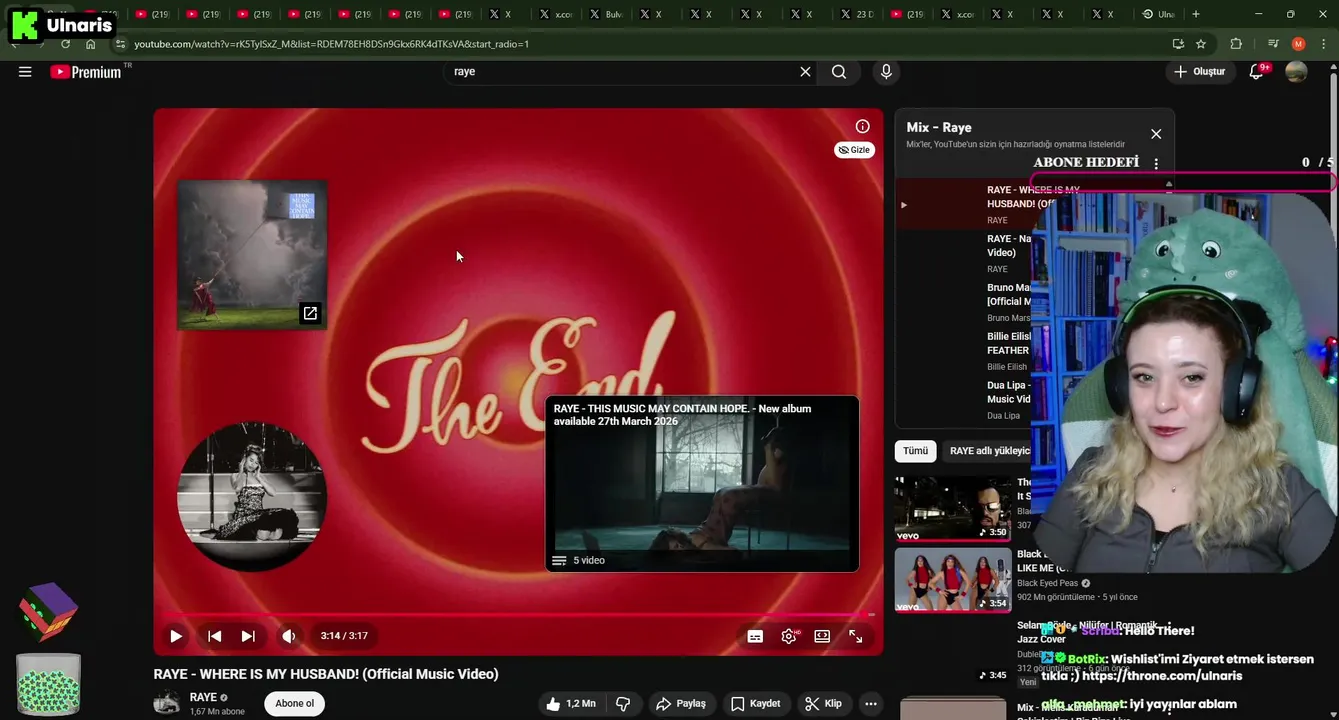This screenshot has height=720, width=1339.
Task: Play the video with the play button
Action: coord(176,636)
